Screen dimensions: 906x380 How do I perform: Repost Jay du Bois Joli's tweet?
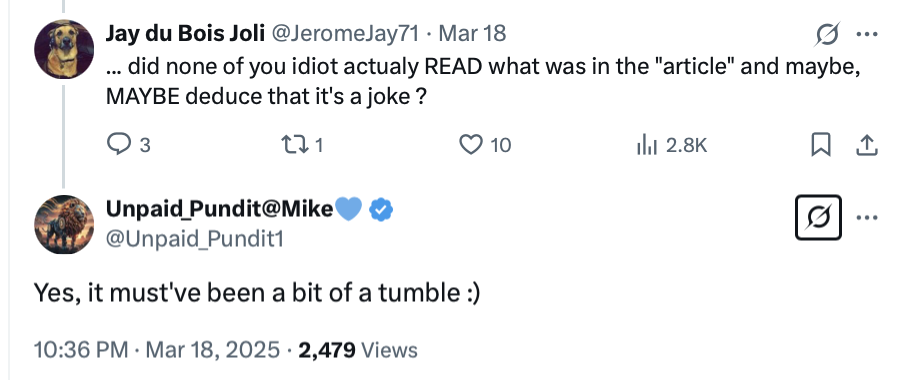pyautogui.click(x=292, y=144)
